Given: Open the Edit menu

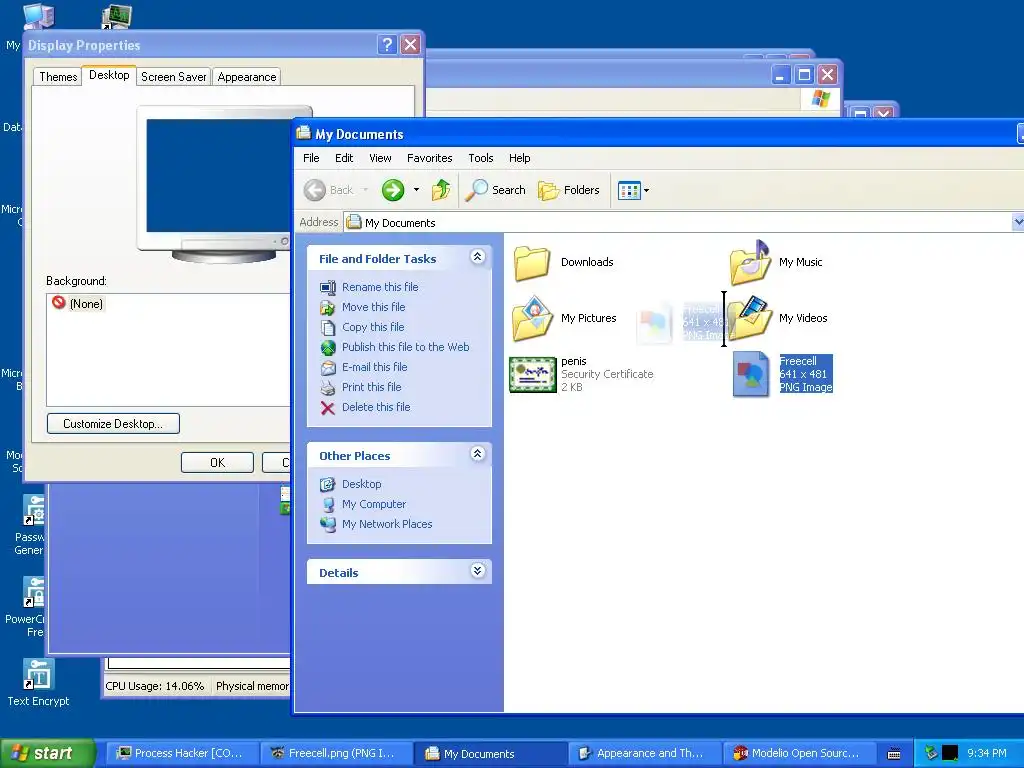Looking at the screenshot, I should coord(344,158).
